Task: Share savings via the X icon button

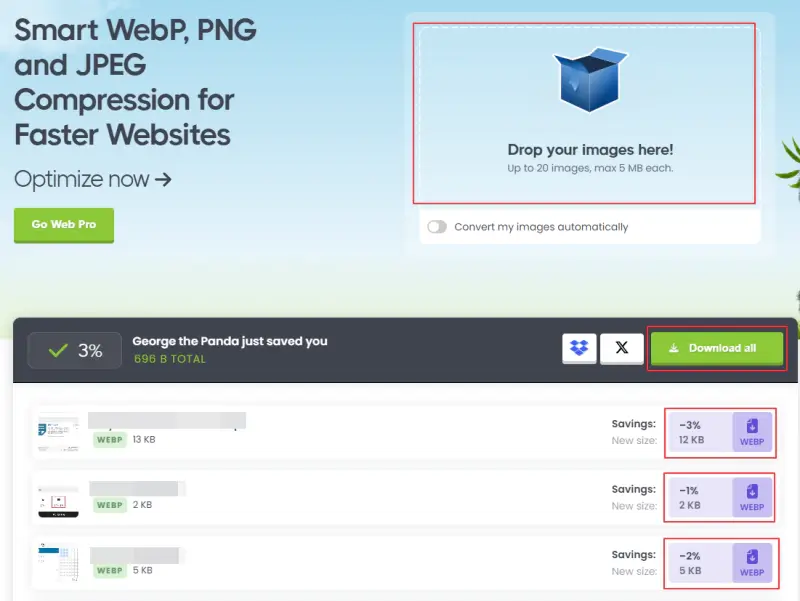Action: coord(622,348)
